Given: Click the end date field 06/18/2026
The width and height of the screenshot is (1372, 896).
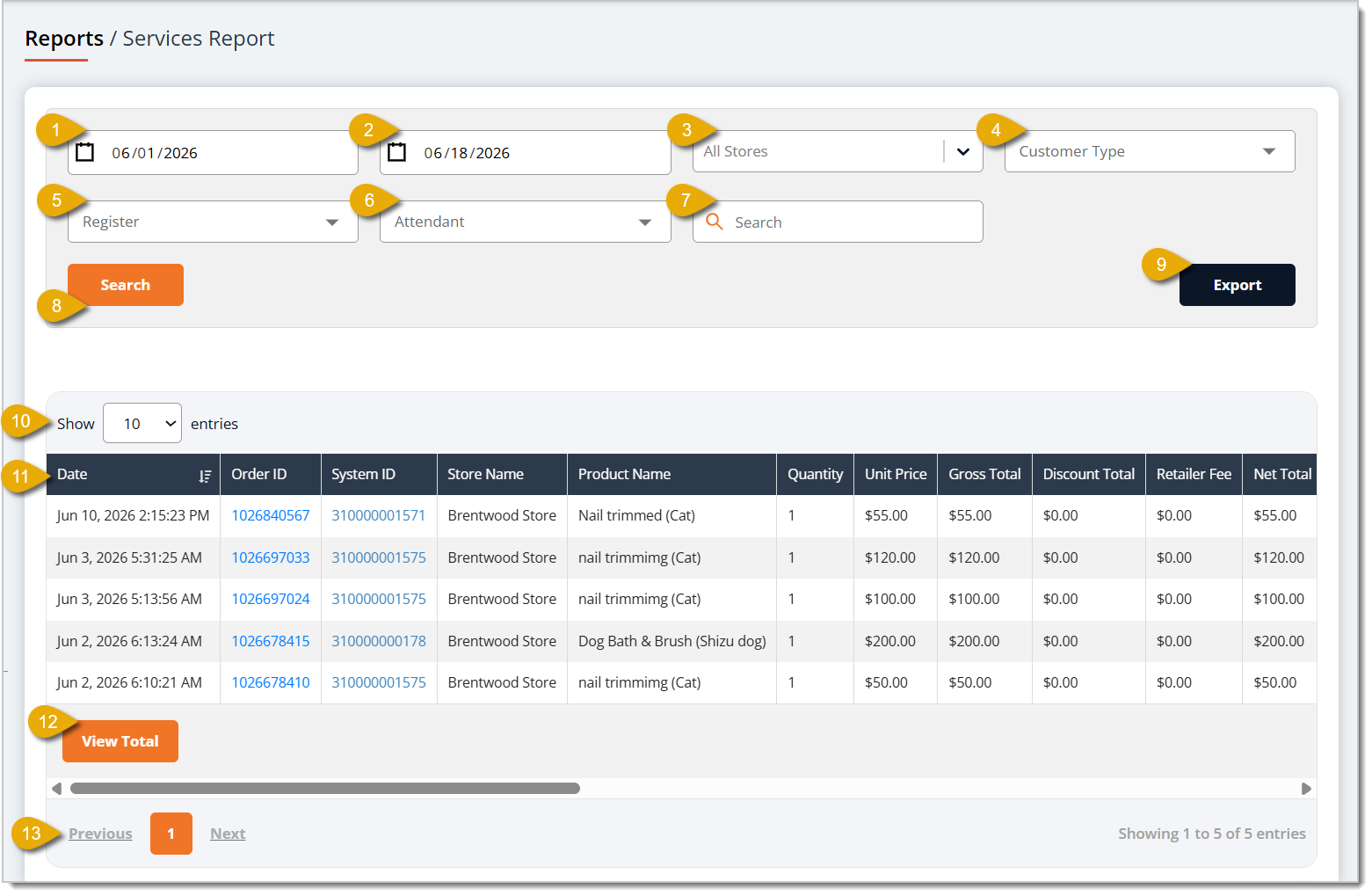Looking at the screenshot, I should pyautogui.click(x=525, y=152).
